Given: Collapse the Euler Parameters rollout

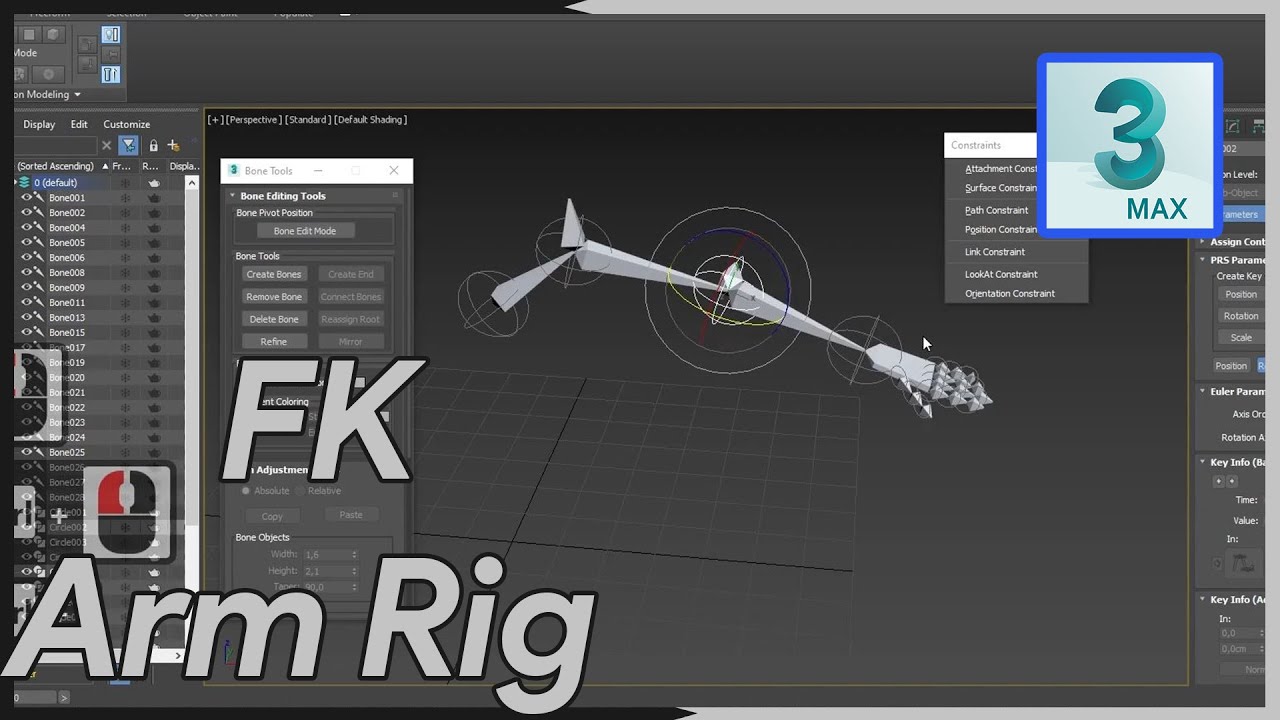Looking at the screenshot, I should pyautogui.click(x=1203, y=392).
